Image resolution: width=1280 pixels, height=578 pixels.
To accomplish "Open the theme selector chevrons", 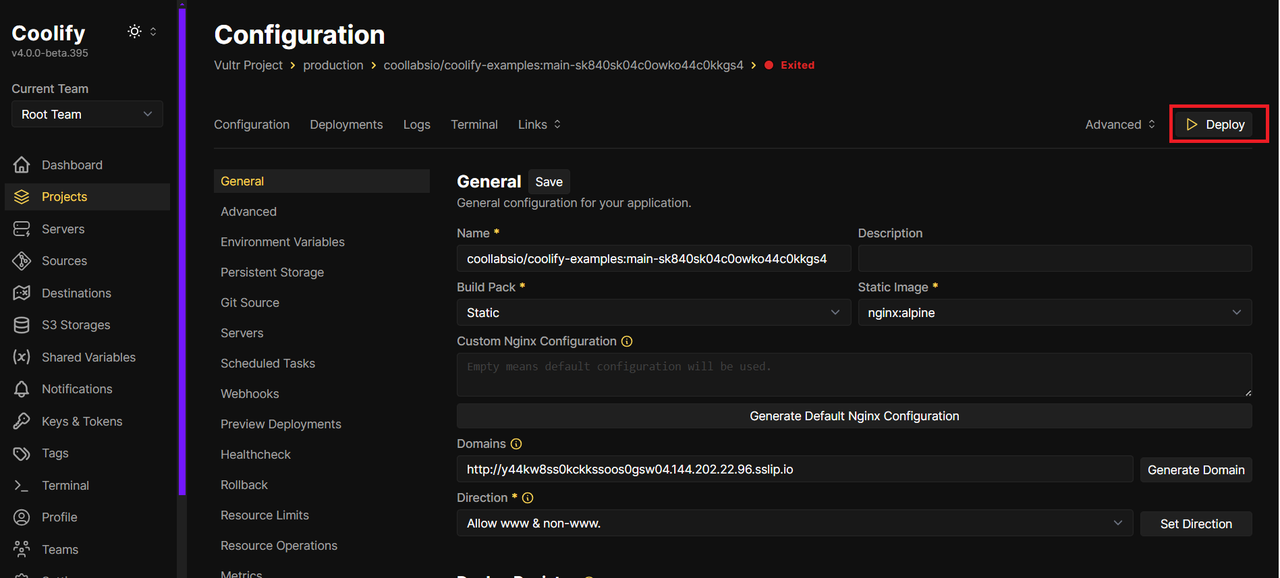I will coord(153,32).
